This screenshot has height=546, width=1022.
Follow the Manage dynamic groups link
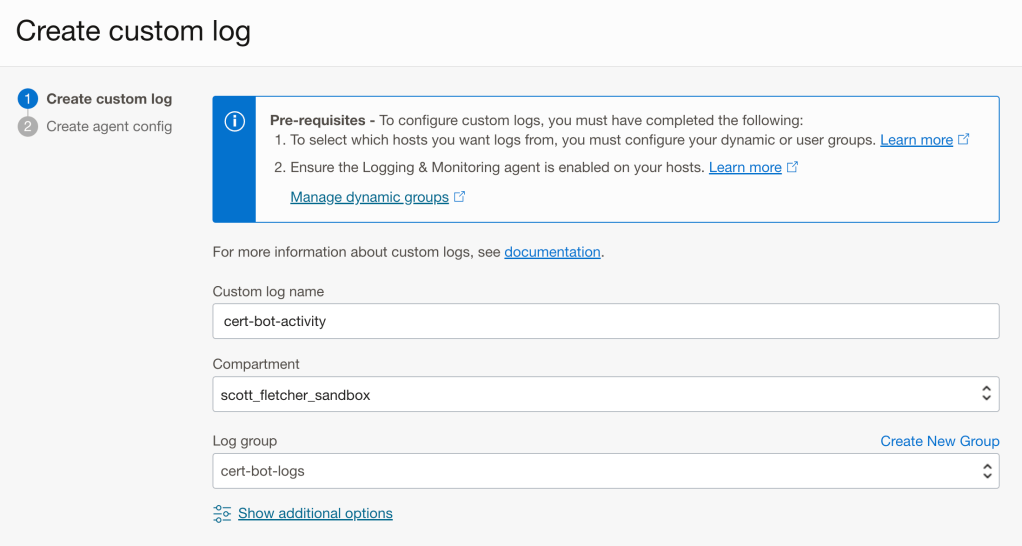click(x=369, y=197)
